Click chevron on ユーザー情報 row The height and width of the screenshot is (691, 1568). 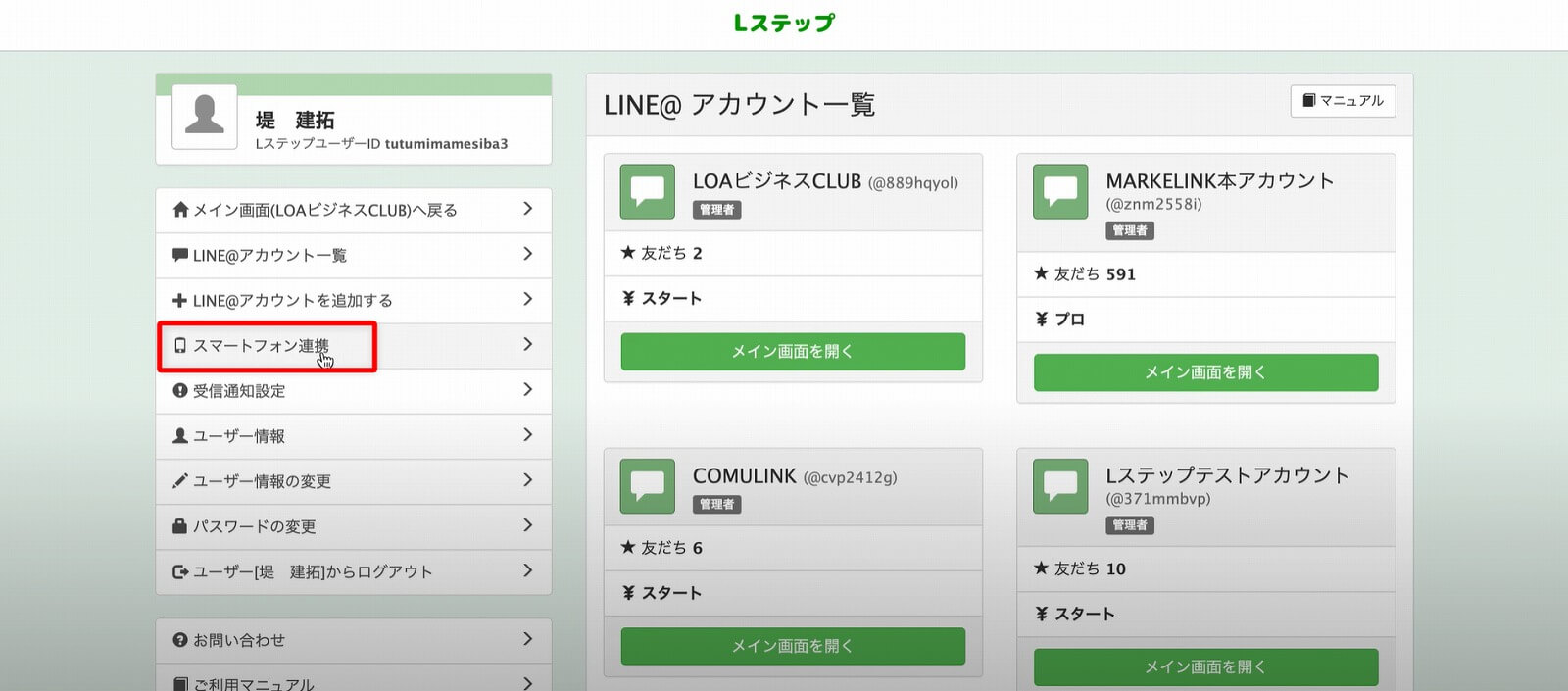[x=528, y=434]
